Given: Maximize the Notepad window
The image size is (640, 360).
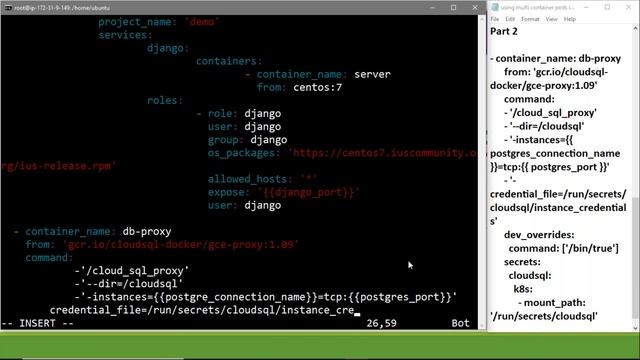Looking at the screenshot, I should tap(607, 7).
